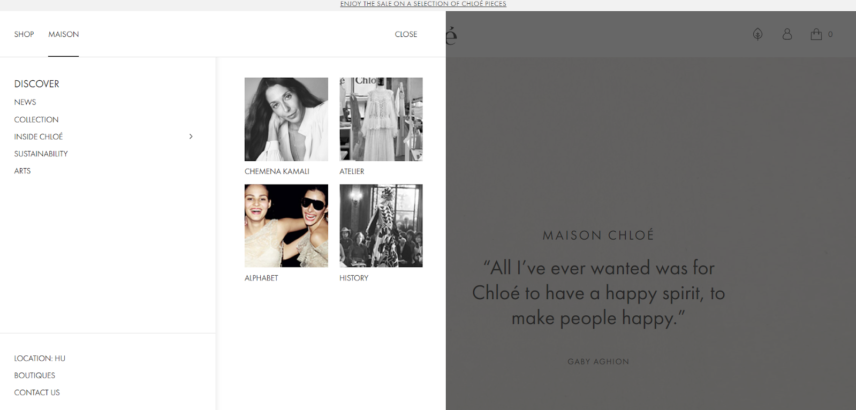856x410 pixels.
Task: Click the Maison Chloé page title
Action: 598,235
